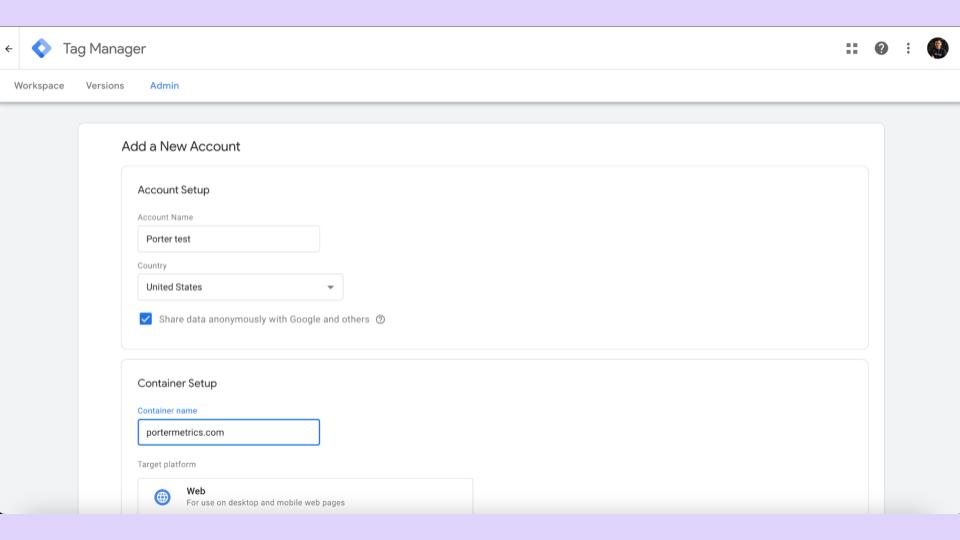Switch to the Workspace tab
Screen dimensions: 960x540
coord(39,86)
